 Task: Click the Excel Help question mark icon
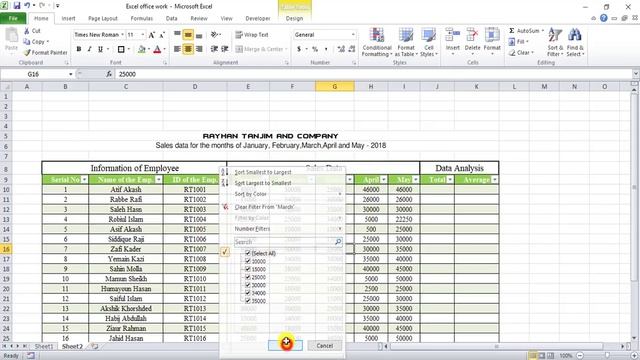click(x=604, y=18)
